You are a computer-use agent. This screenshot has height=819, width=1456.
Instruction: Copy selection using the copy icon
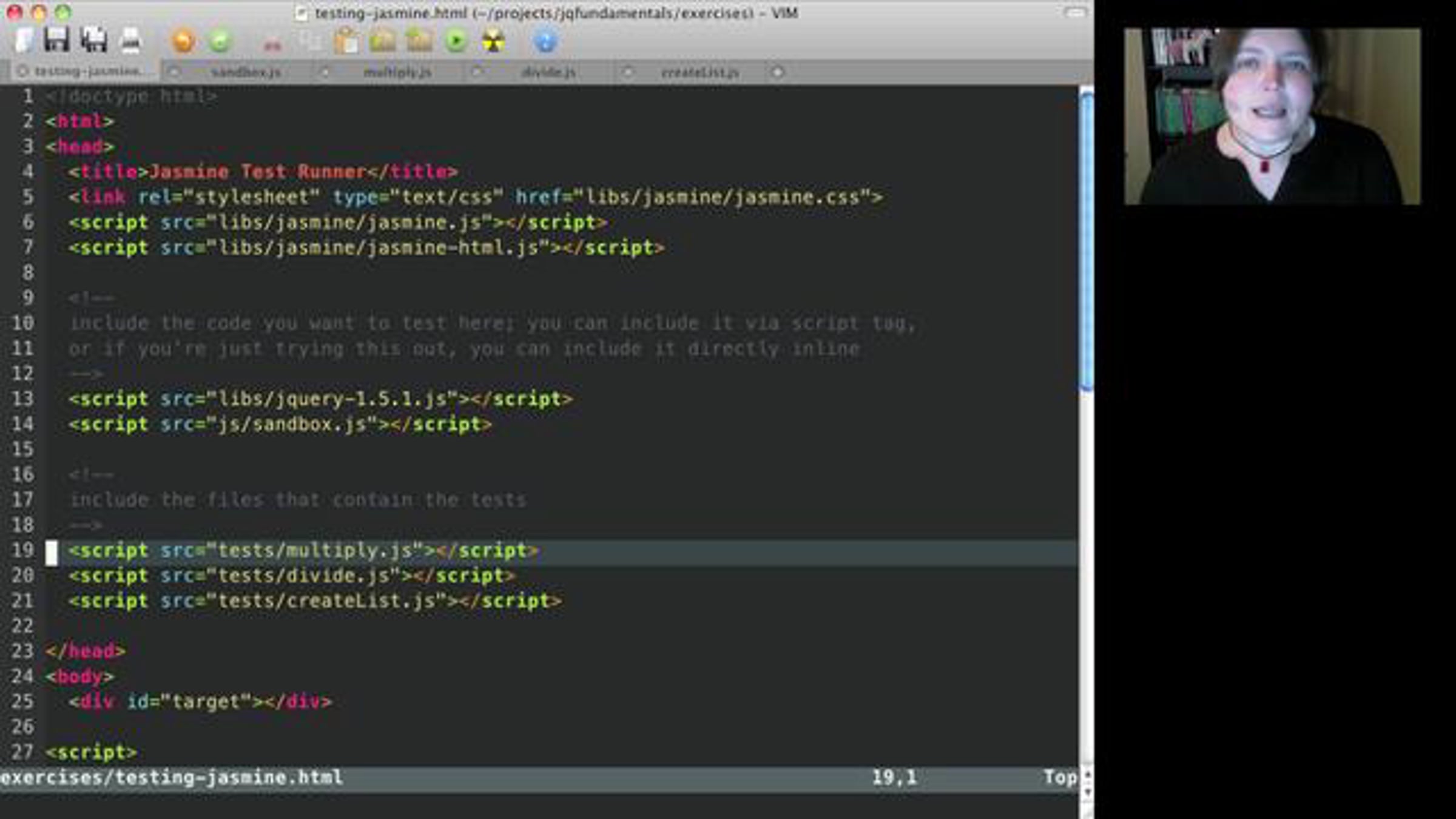pos(311,41)
